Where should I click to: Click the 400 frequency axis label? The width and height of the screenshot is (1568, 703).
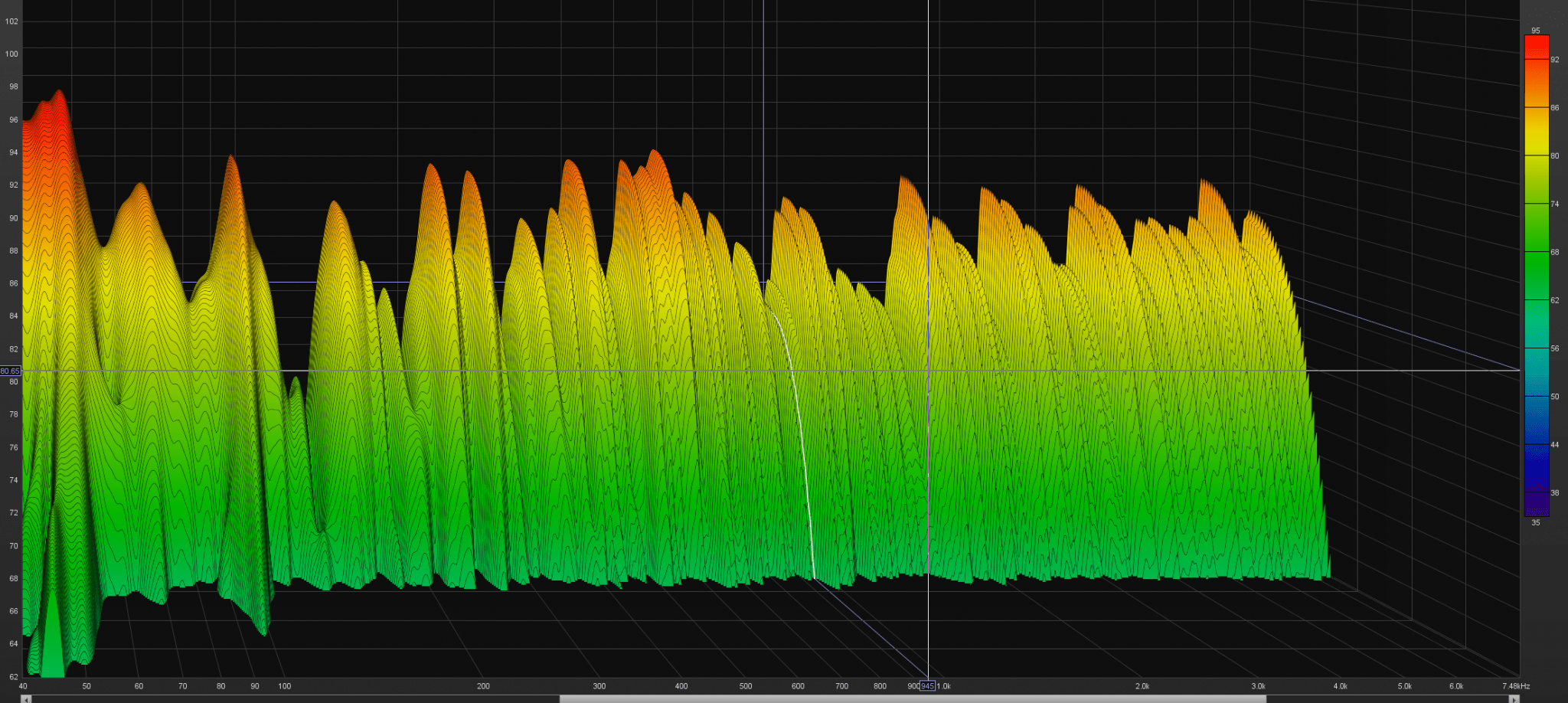[681, 686]
